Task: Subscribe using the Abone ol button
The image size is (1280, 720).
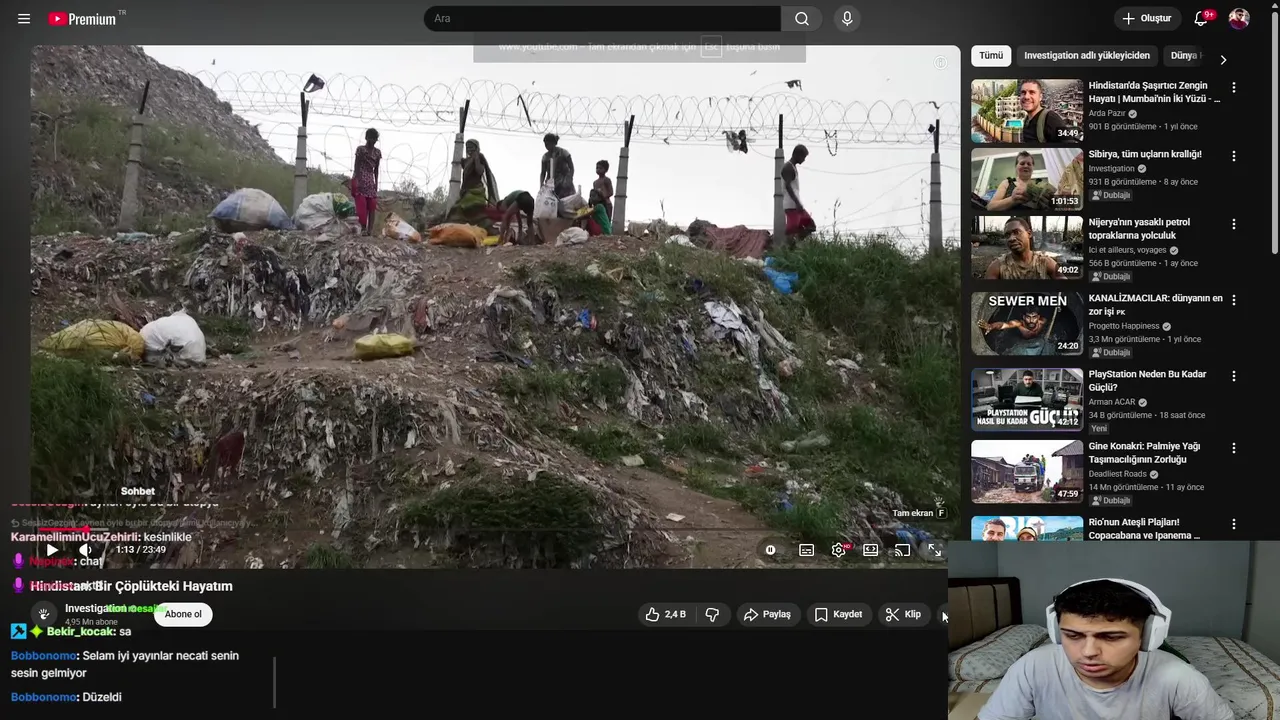Action: click(183, 614)
